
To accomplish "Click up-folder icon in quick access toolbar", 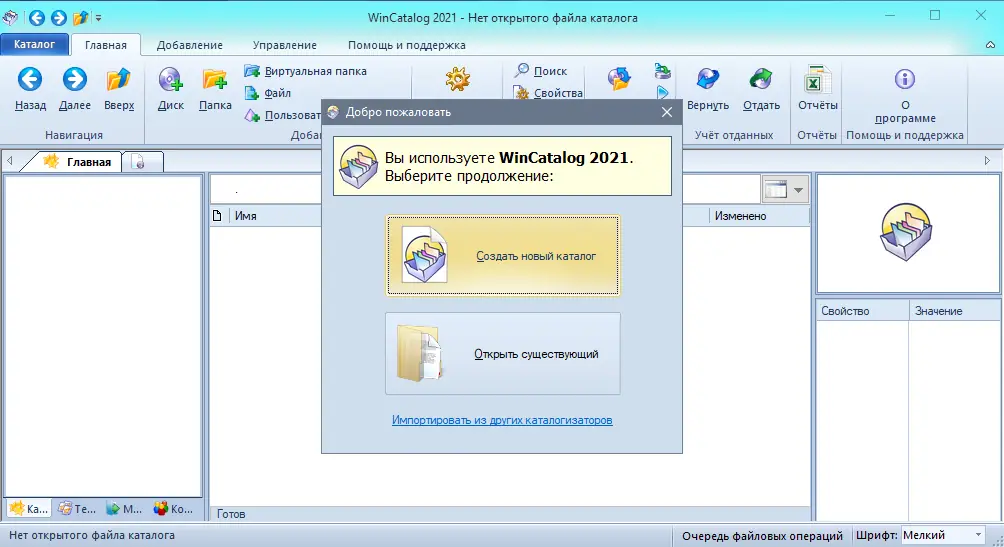I will (80, 18).
